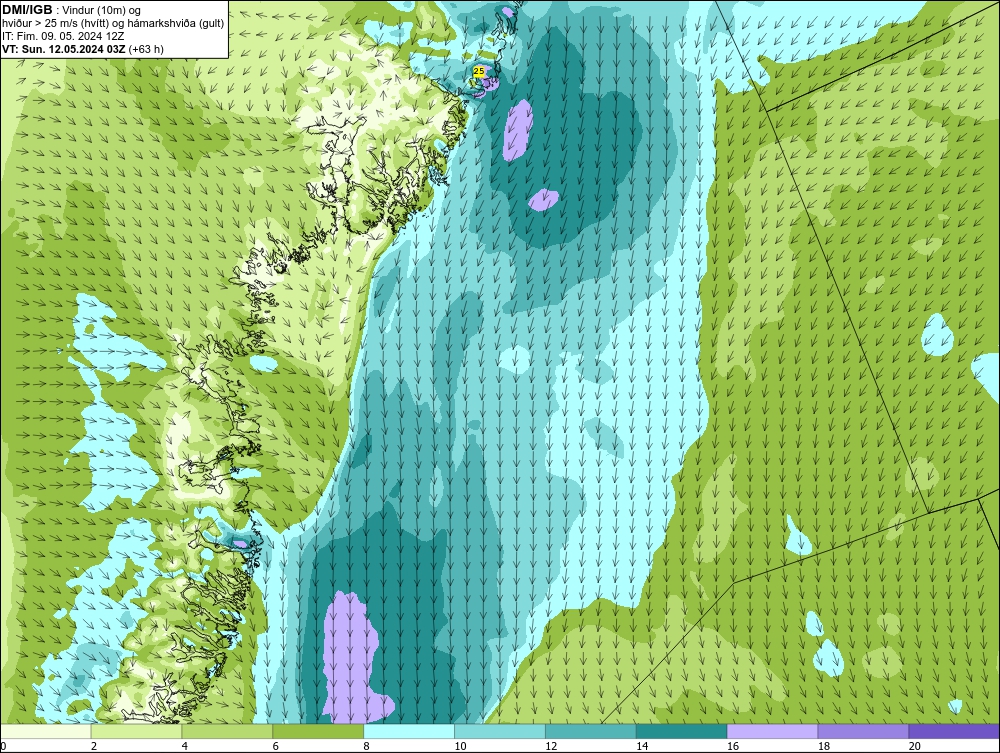Click the 16–18 m/s light purple swatch
1000x753 pixels.
point(772,731)
